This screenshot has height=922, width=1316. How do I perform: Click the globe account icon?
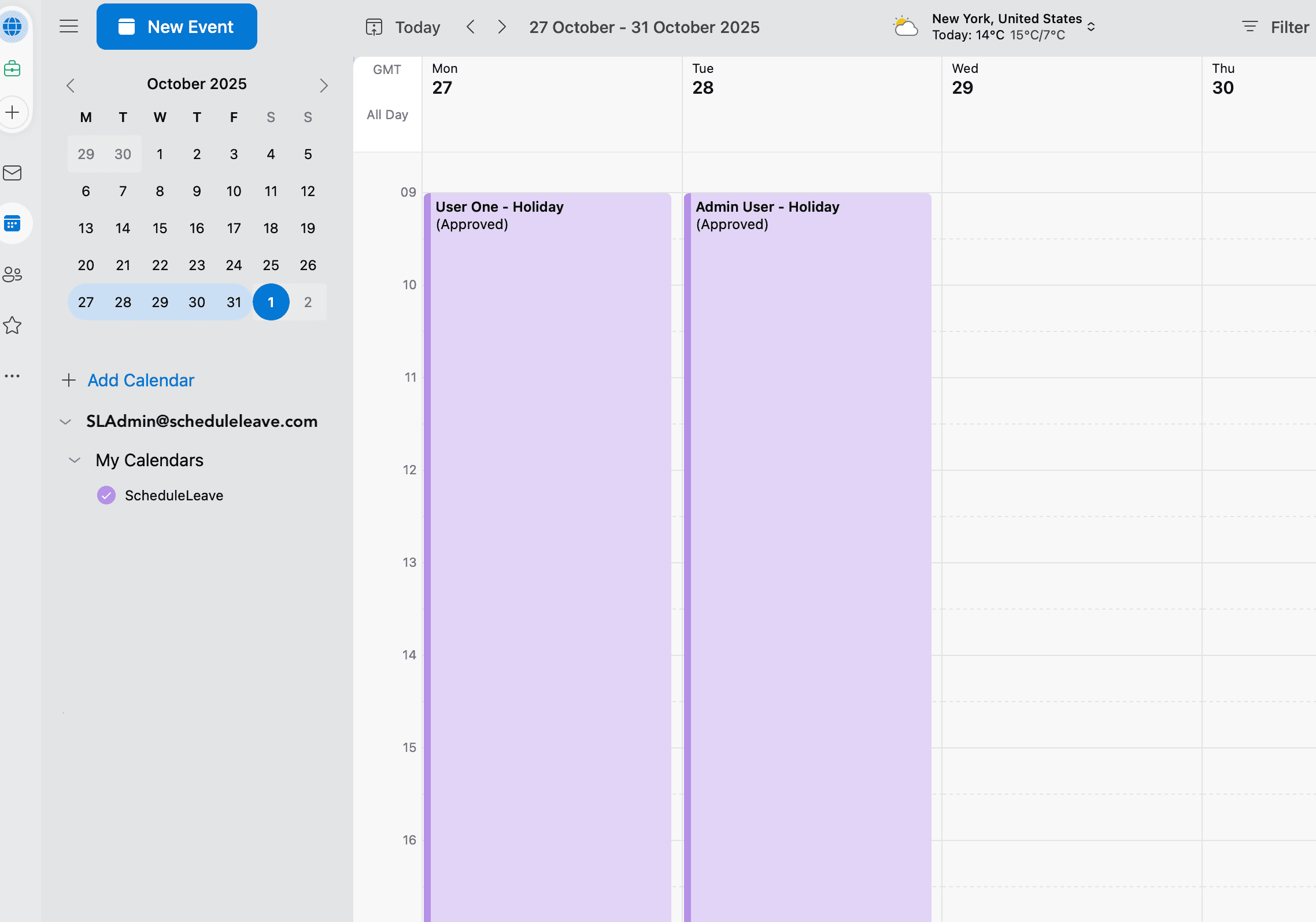pos(12,26)
